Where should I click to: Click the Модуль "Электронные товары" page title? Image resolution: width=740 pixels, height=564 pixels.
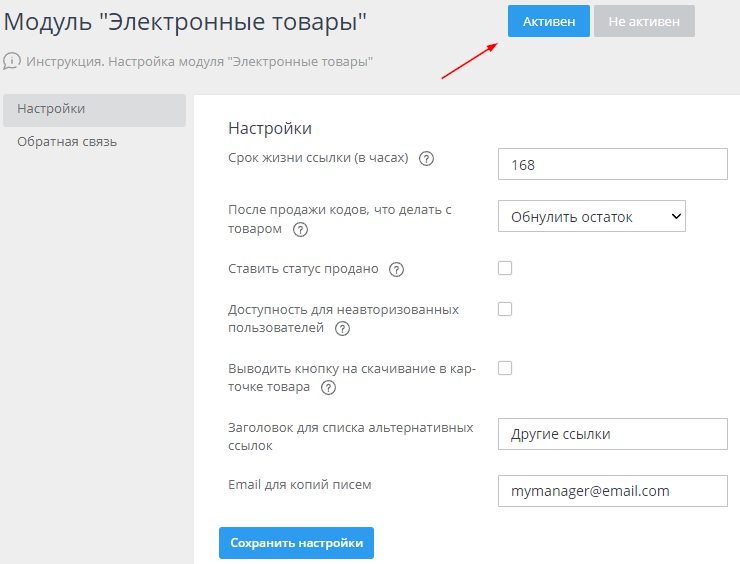pos(186,23)
